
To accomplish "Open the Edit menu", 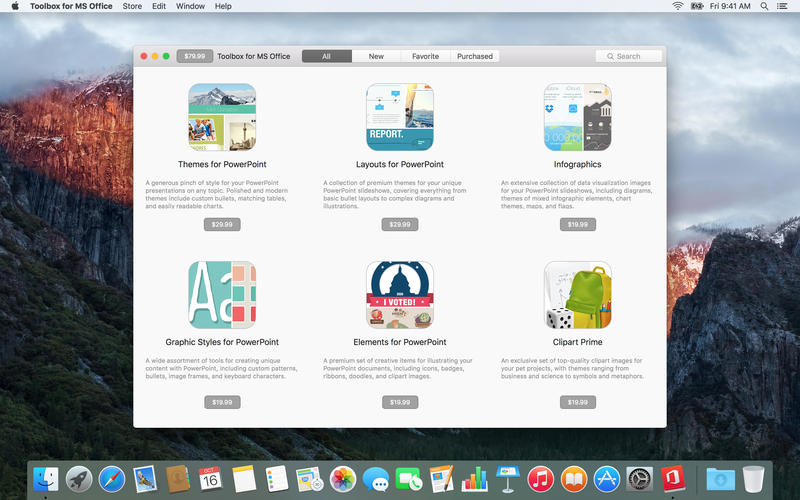I will pos(159,6).
